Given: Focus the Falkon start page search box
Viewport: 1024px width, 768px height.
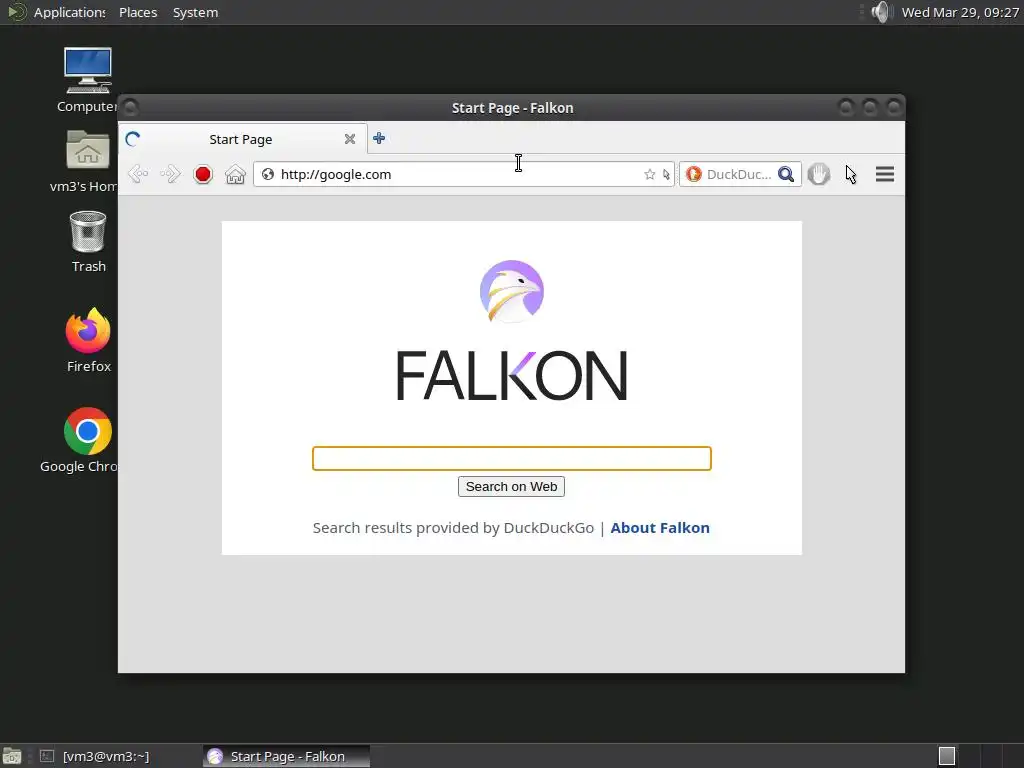Looking at the screenshot, I should [x=511, y=458].
